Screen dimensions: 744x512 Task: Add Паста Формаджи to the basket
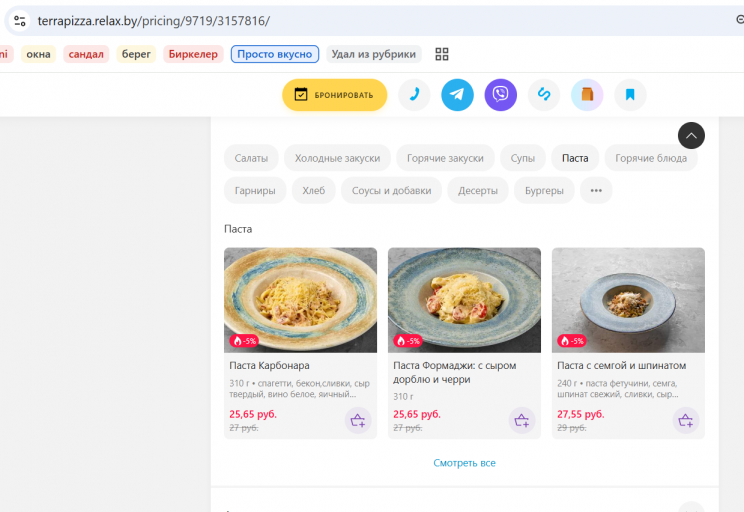click(x=522, y=420)
